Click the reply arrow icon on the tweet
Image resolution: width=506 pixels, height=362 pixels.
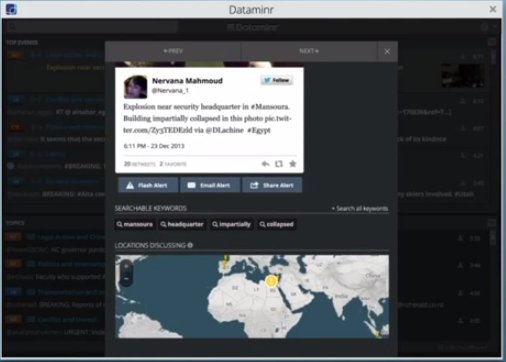(x=265, y=164)
